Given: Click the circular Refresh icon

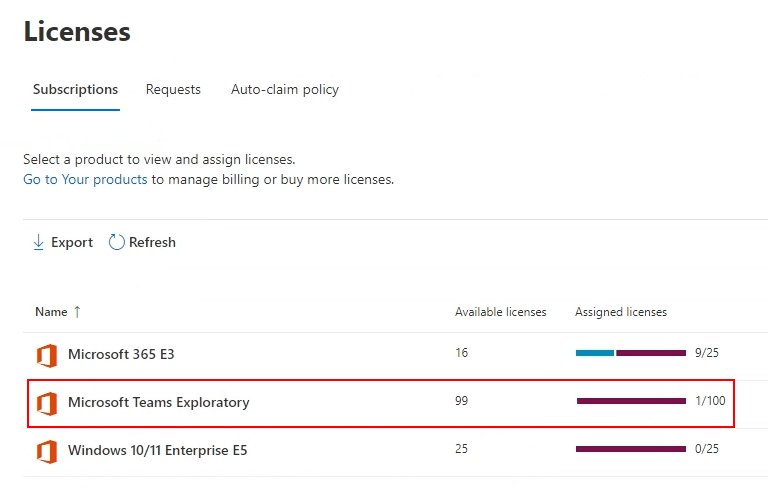Looking at the screenshot, I should point(117,242).
